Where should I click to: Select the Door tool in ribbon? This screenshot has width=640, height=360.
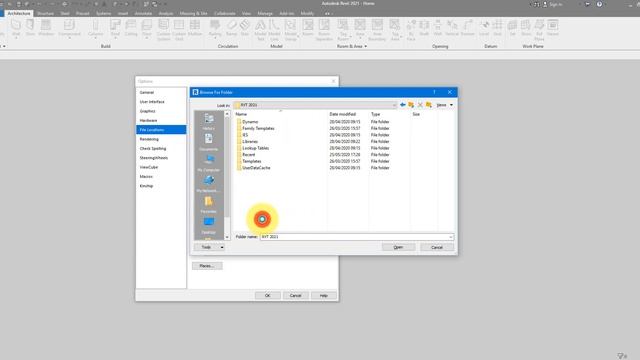click(x=30, y=28)
